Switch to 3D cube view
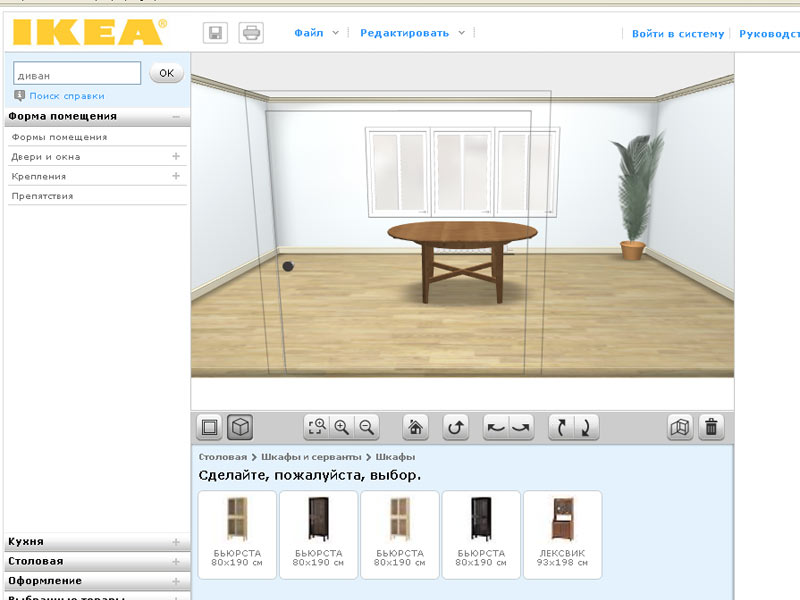Screen dimensions: 800x600 pyautogui.click(x=240, y=427)
